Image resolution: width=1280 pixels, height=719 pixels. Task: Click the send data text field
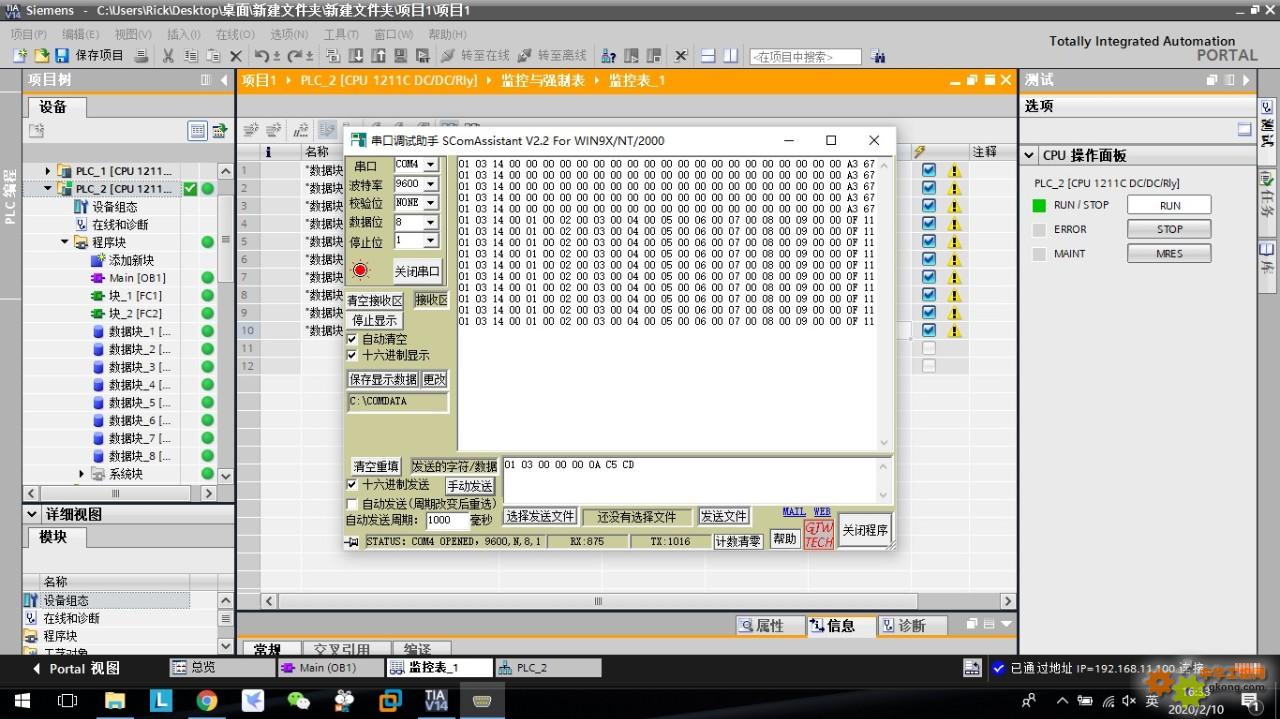click(x=690, y=479)
